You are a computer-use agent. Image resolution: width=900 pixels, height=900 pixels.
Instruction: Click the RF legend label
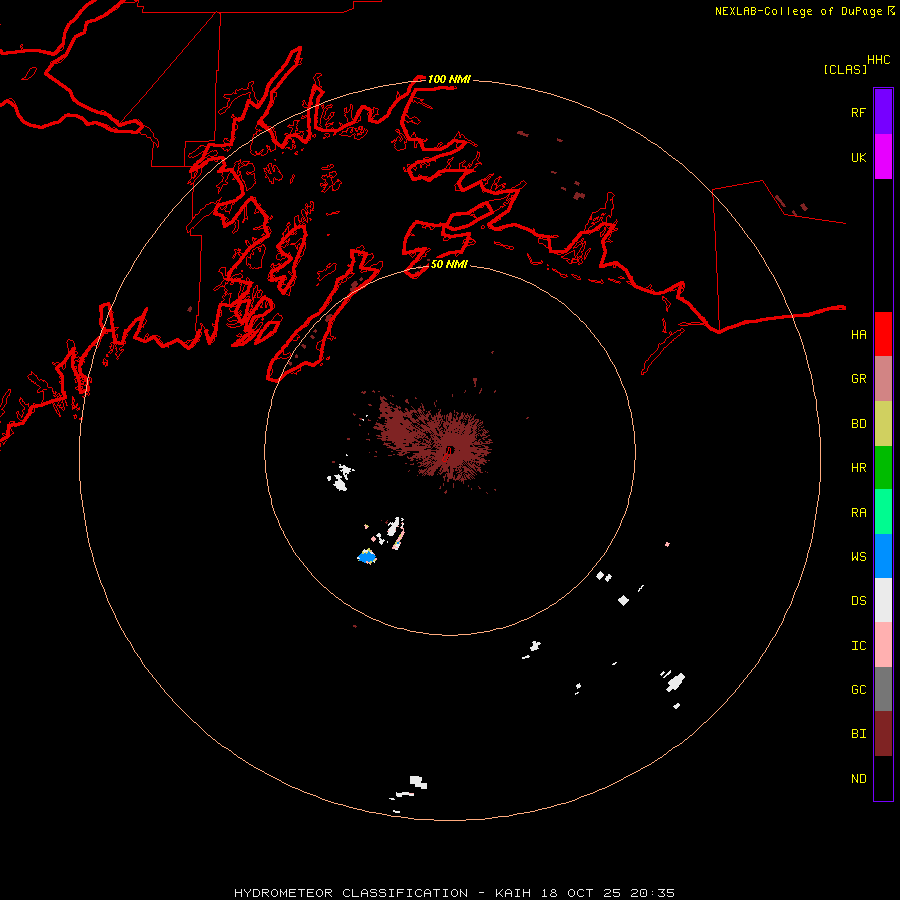(858, 112)
